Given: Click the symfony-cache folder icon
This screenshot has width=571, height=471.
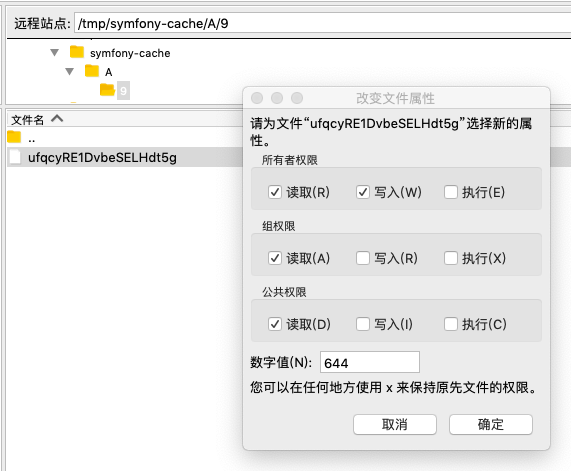Looking at the screenshot, I should click(77, 52).
